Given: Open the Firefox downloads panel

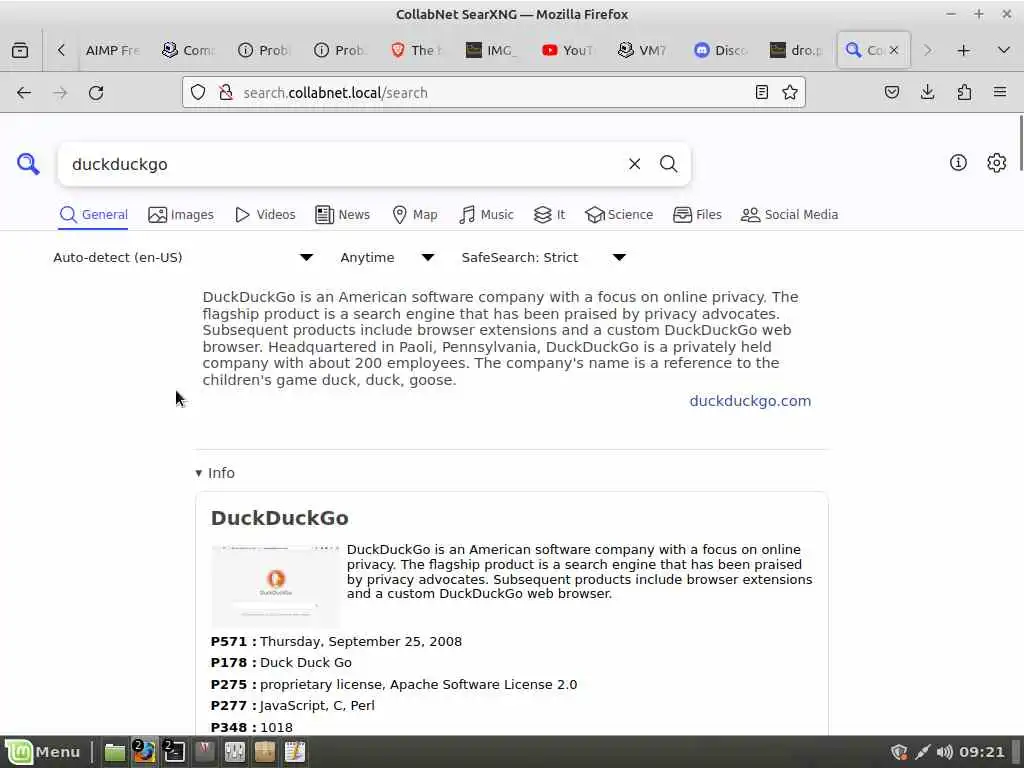Looking at the screenshot, I should pos(927,92).
